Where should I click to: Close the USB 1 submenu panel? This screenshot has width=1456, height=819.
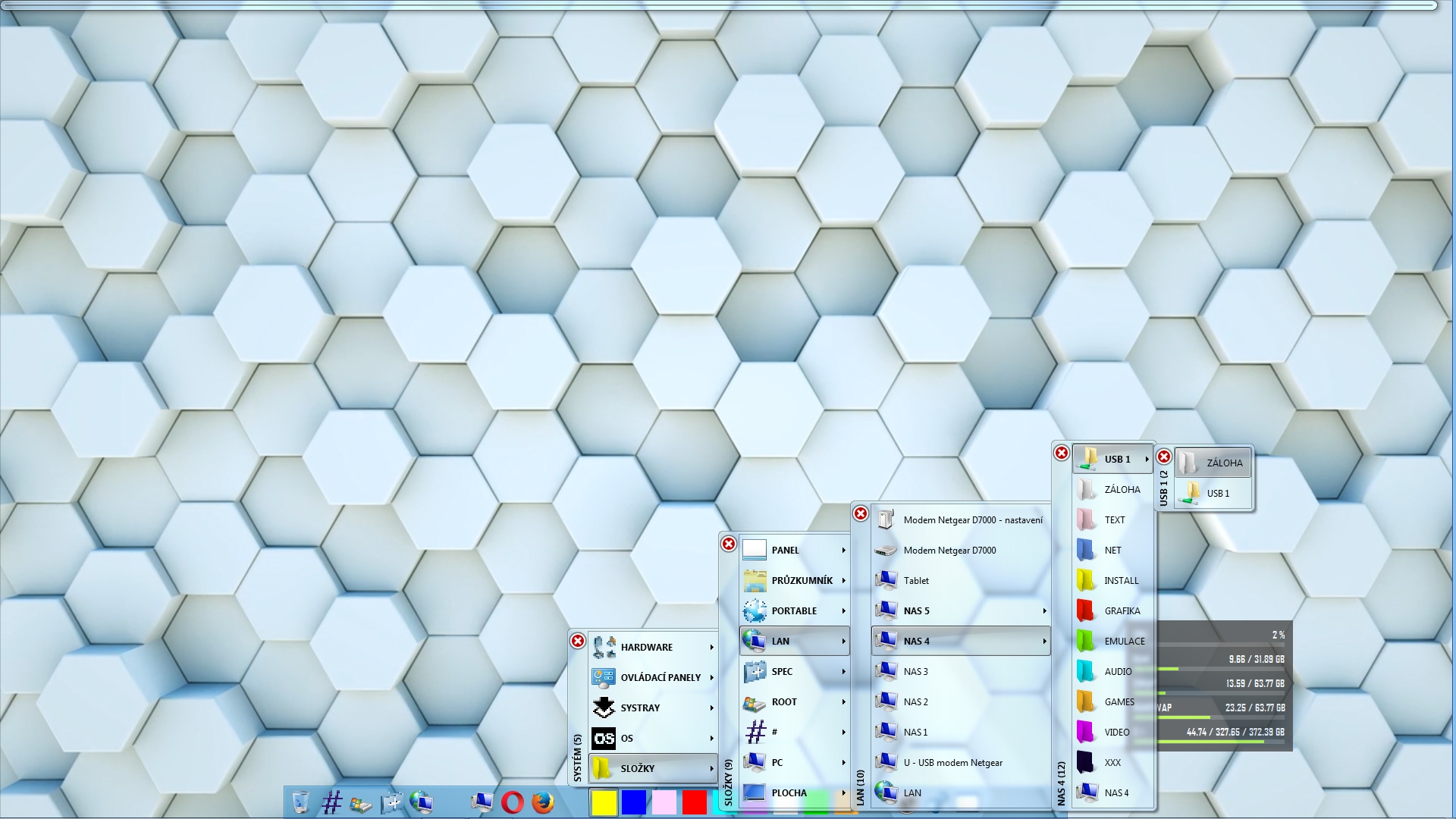1164,457
